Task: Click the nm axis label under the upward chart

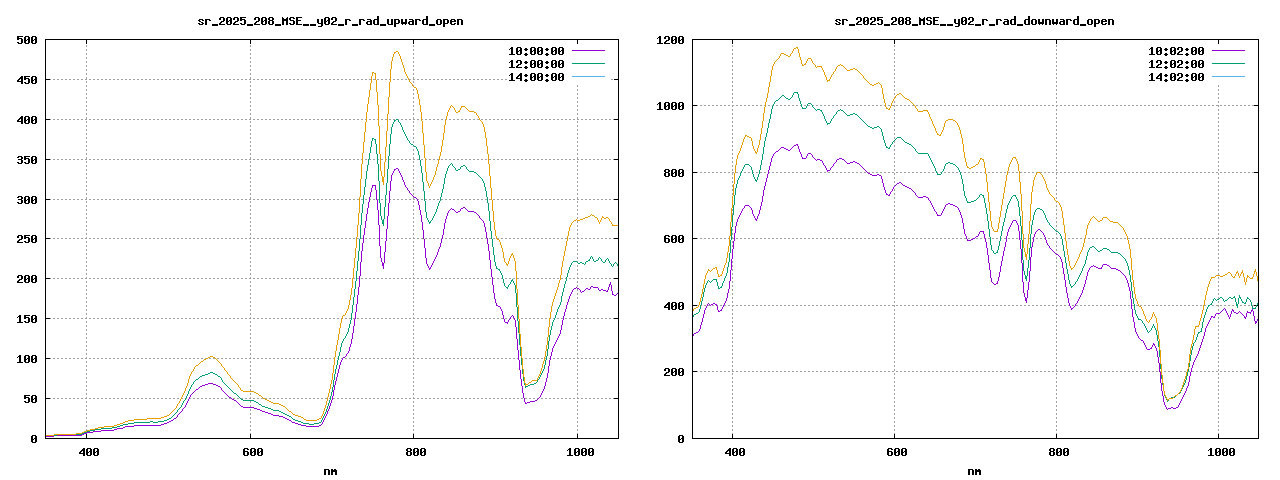Action: 331,471
